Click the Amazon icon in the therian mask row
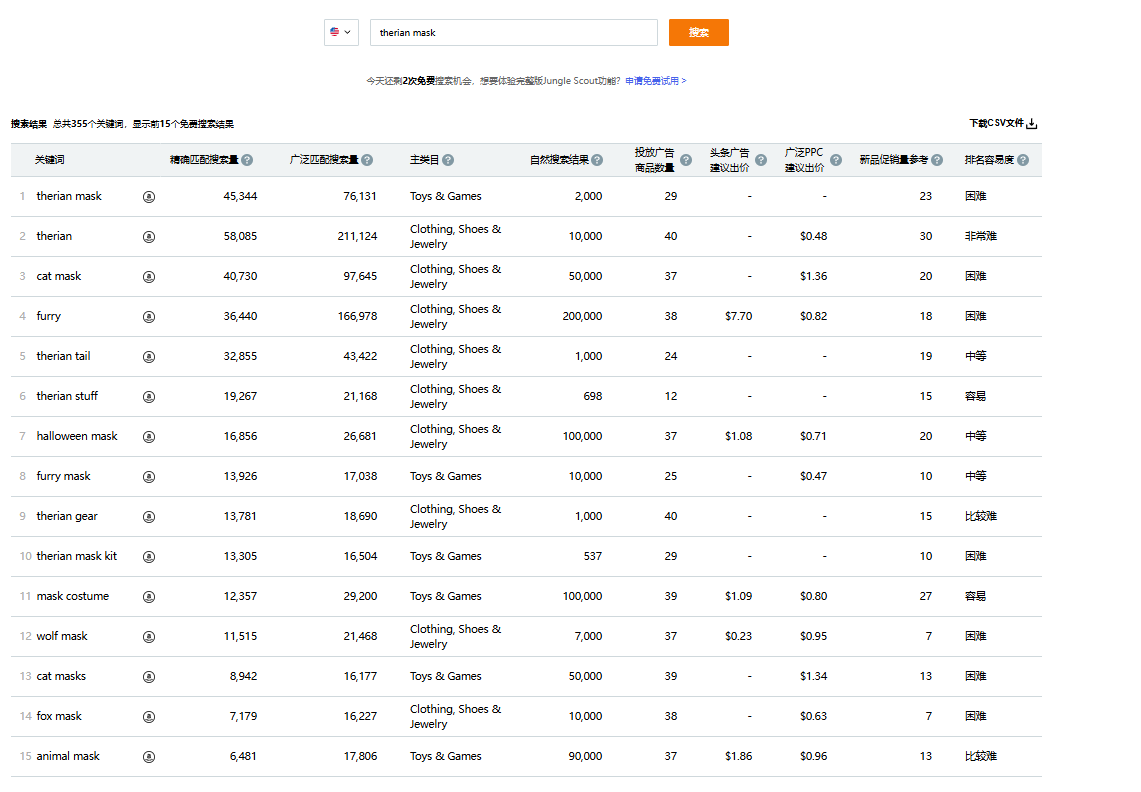This screenshot has height=792, width=1141. tap(149, 197)
